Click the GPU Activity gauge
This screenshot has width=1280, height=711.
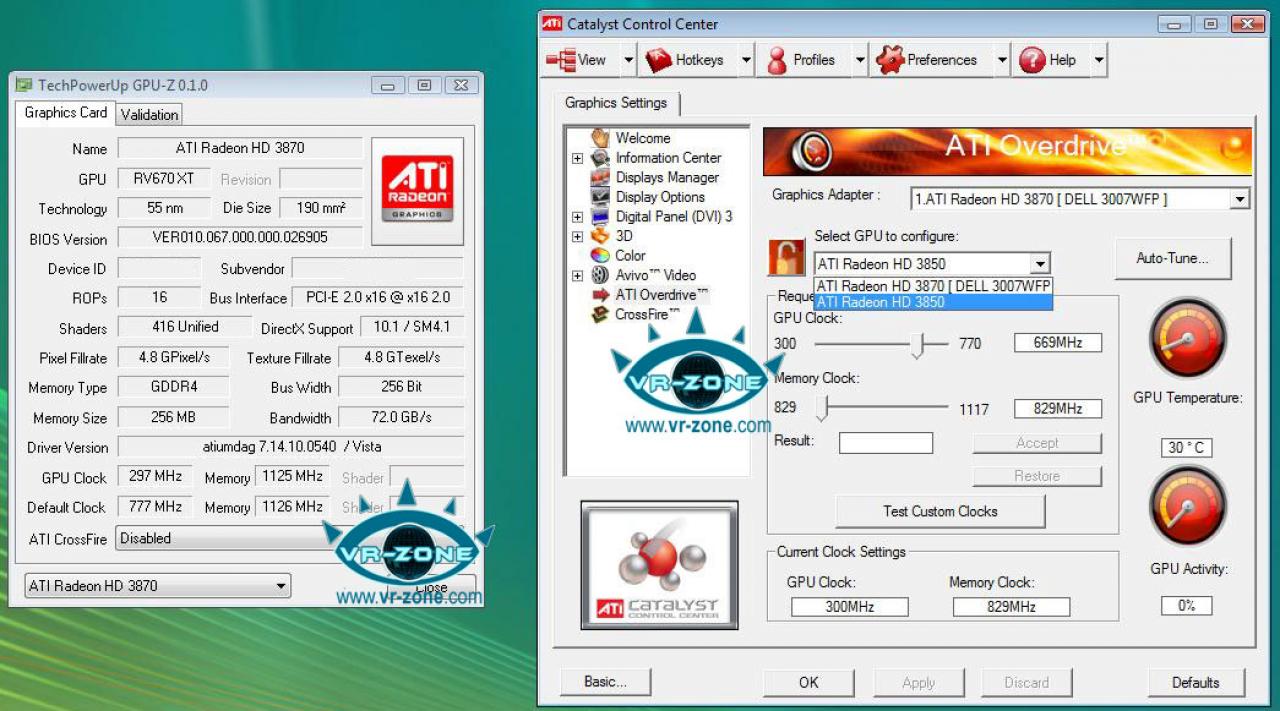pos(1187,507)
